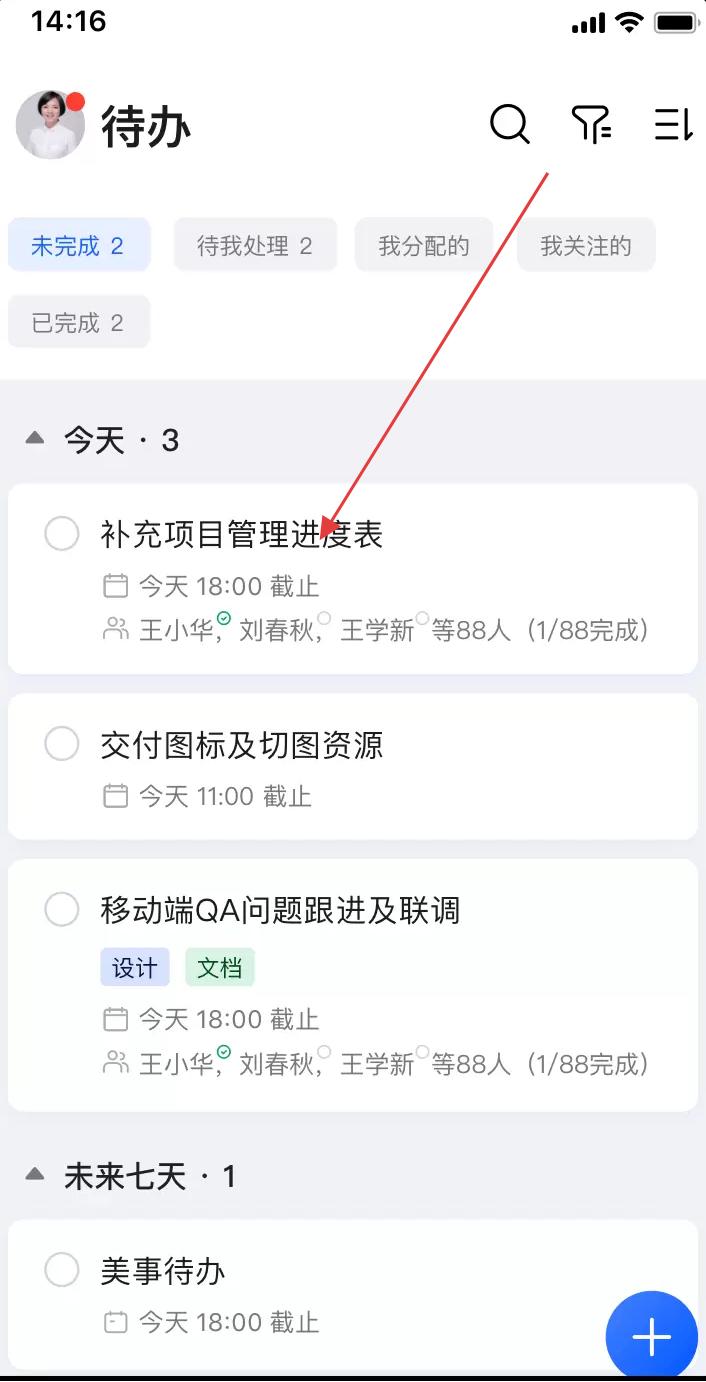Open the search icon in header
706x1382 pixels.
[509, 125]
